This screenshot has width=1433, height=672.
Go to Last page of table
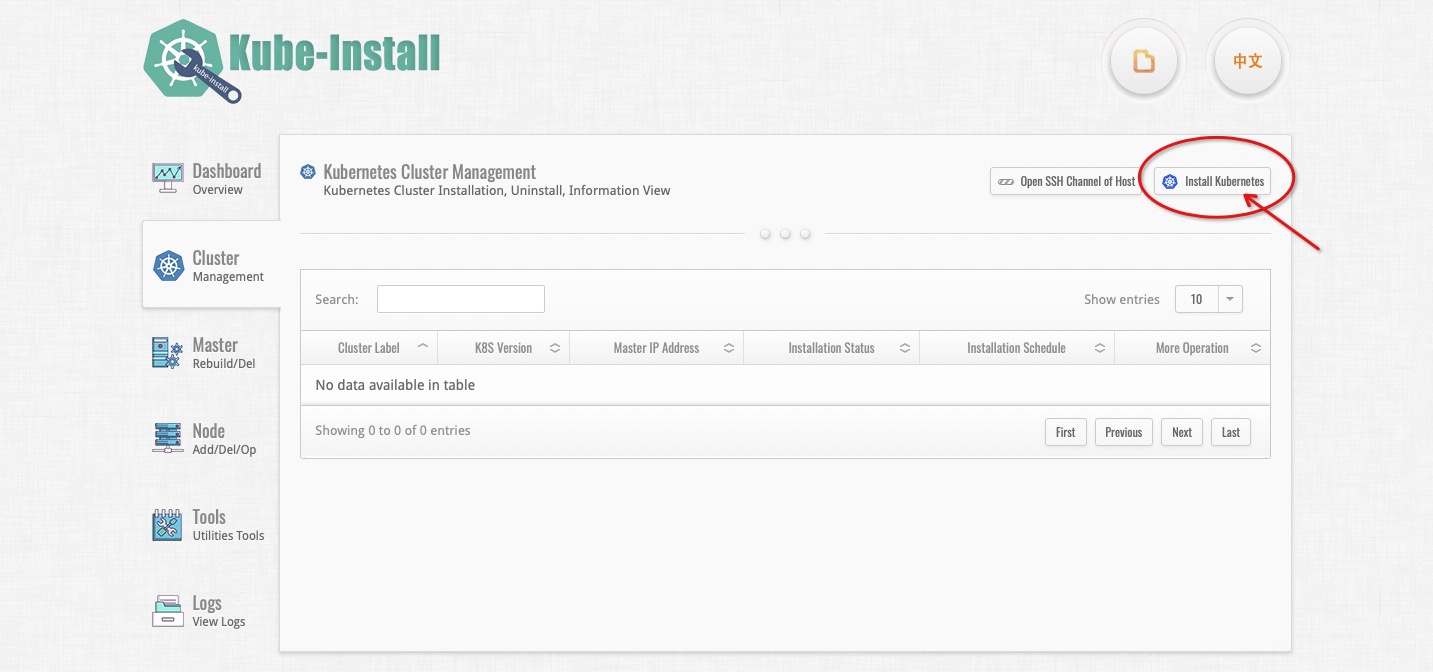(1231, 432)
